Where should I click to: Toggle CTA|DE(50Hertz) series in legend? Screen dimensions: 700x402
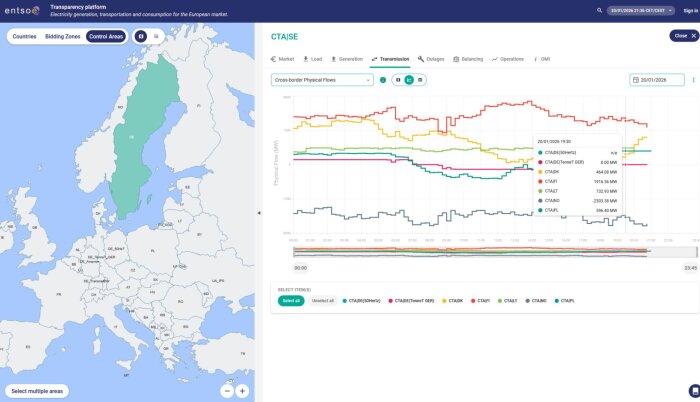(x=361, y=301)
